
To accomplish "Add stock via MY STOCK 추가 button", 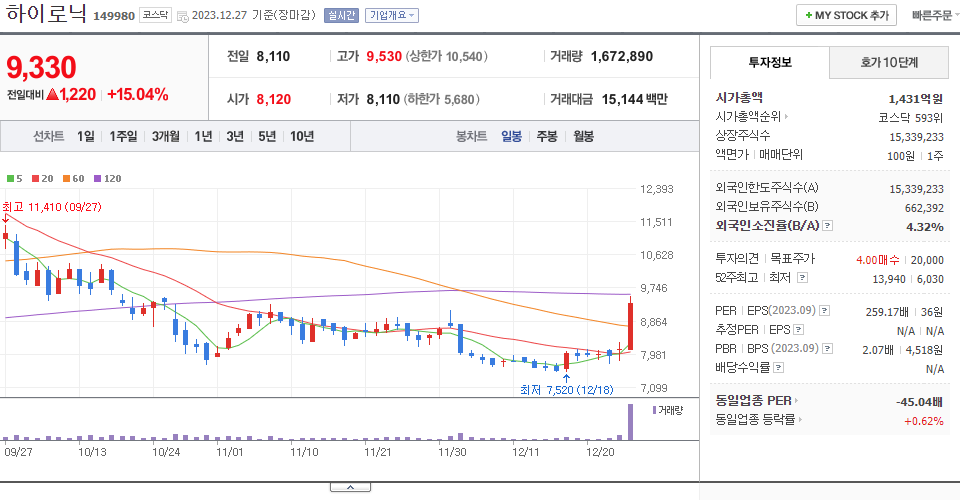I will point(846,15).
